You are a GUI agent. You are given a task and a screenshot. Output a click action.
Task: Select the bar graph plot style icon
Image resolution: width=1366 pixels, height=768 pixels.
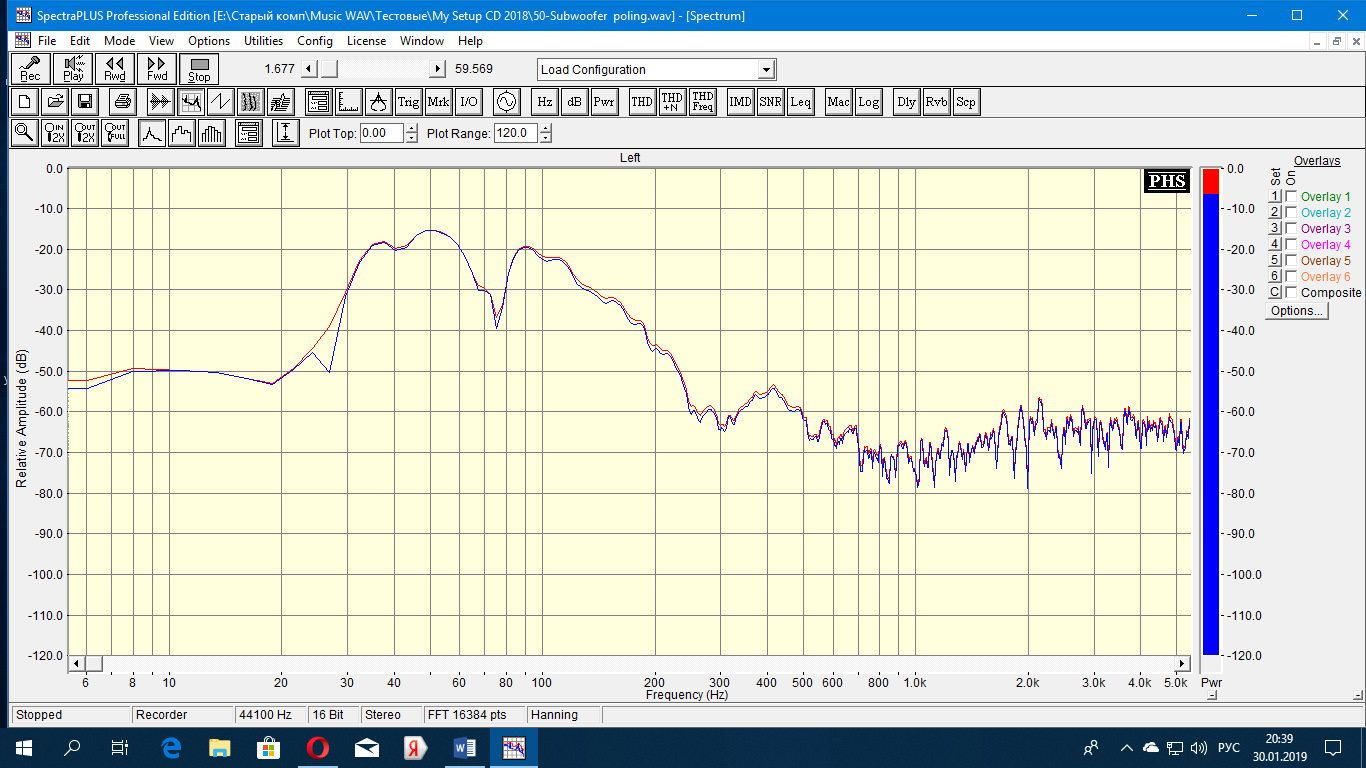coord(211,132)
